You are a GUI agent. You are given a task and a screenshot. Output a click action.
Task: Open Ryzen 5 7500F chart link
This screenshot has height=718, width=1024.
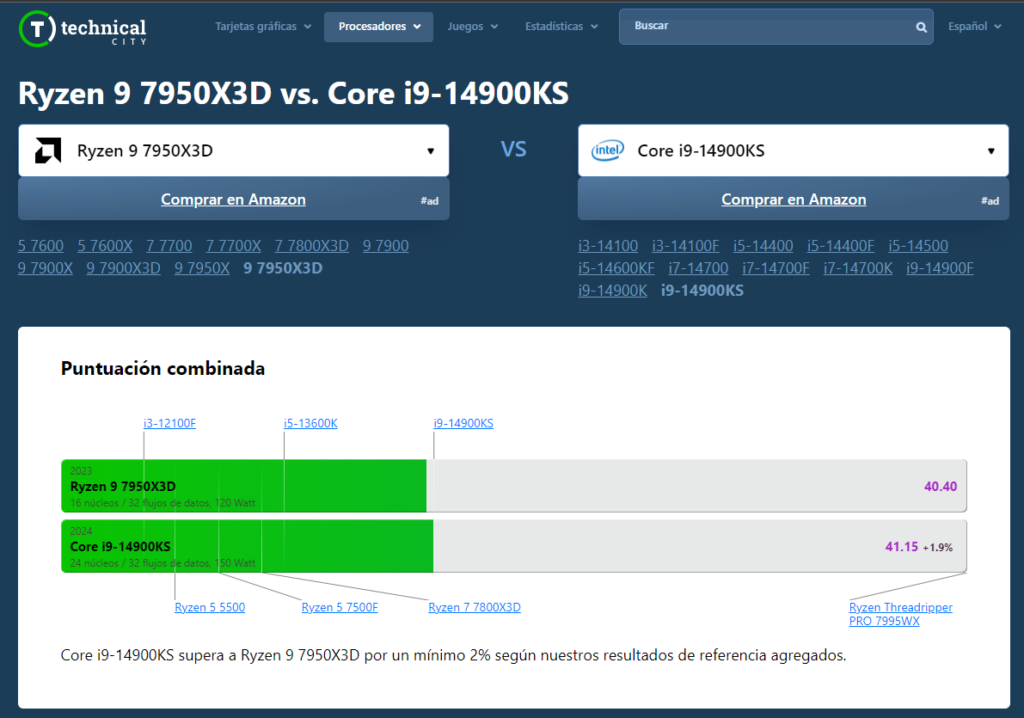point(340,608)
